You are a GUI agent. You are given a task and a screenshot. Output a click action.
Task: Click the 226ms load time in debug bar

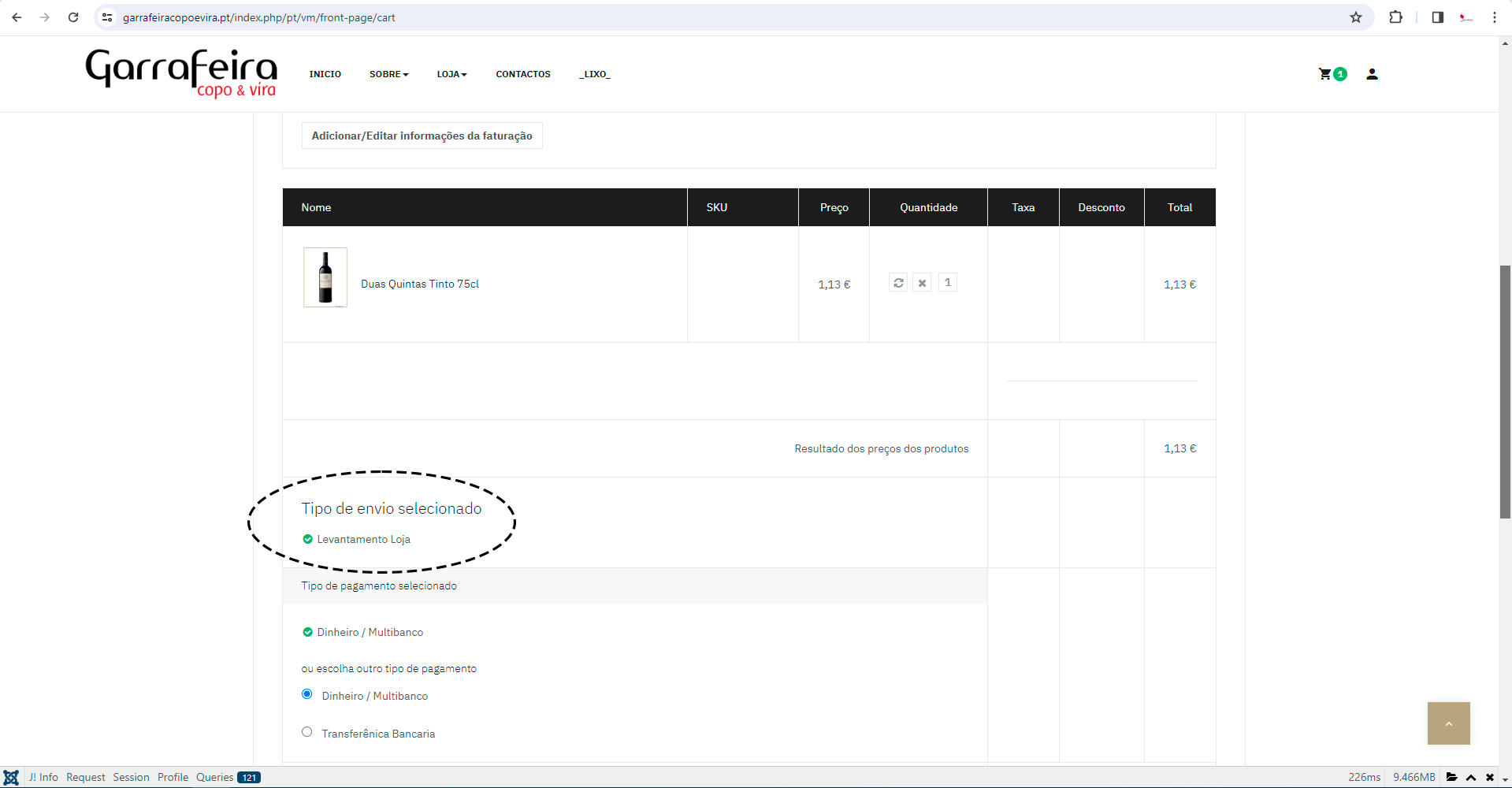(1365, 777)
